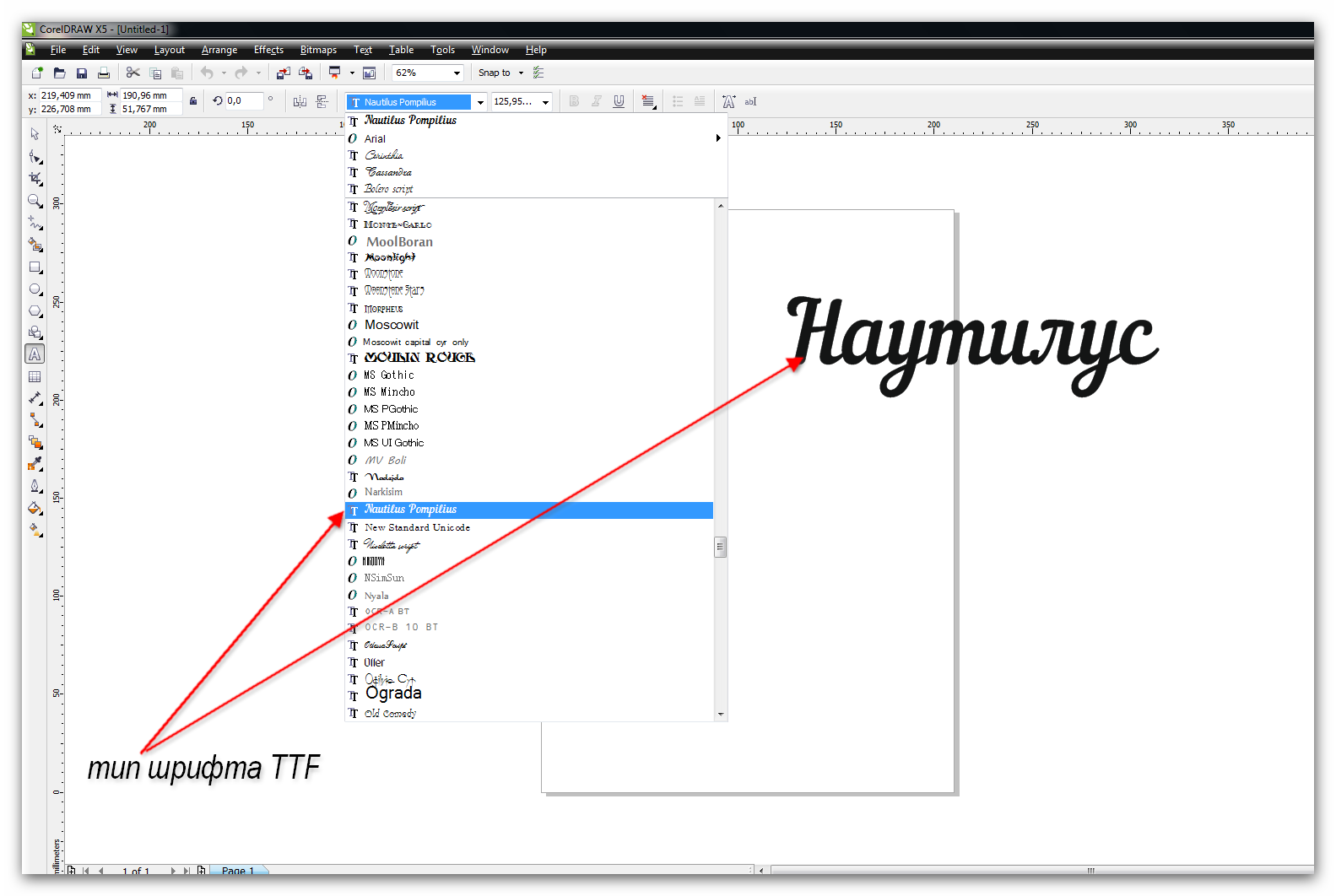Viewport: 1336px width, 896px height.
Task: Select the Ellipse tool
Action: point(35,289)
